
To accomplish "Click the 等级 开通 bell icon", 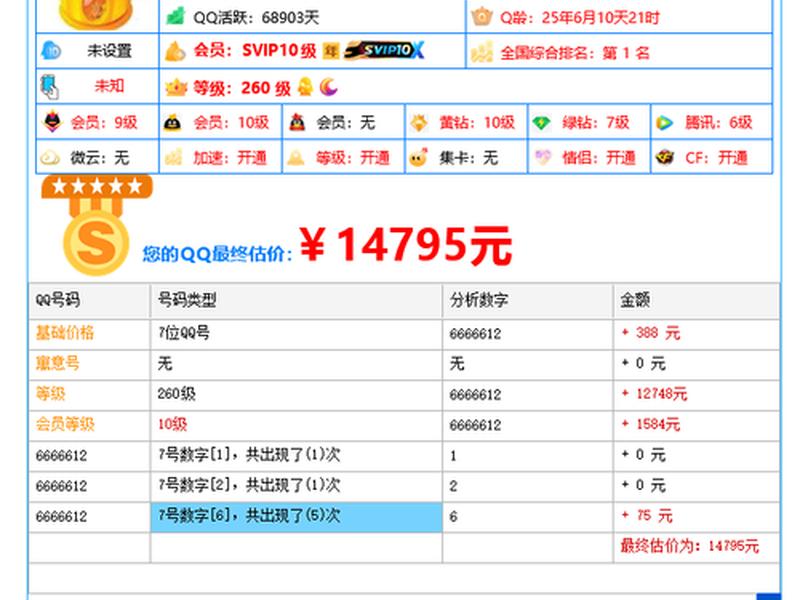I will coord(296,158).
